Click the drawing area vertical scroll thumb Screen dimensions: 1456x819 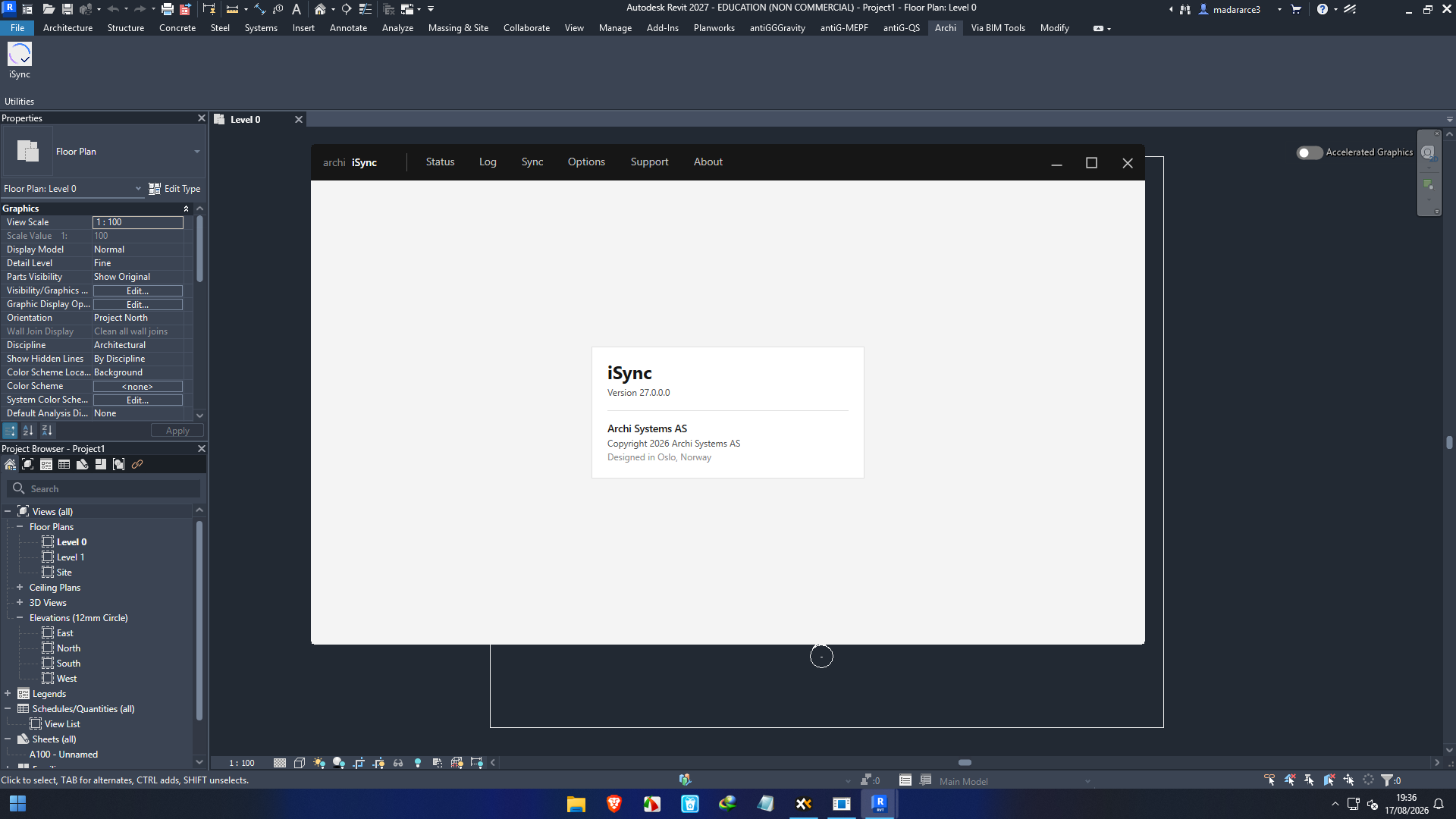(1449, 442)
